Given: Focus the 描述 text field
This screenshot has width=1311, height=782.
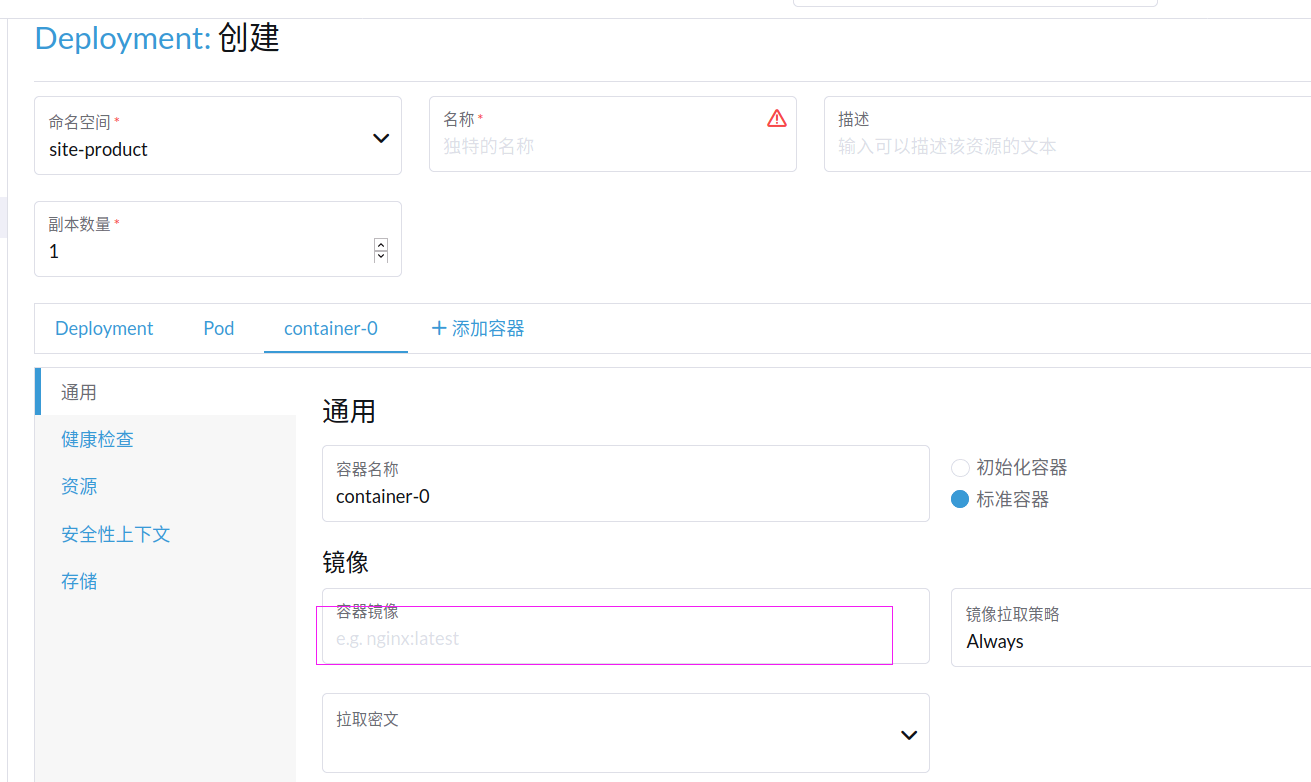Looking at the screenshot, I should 1060,146.
